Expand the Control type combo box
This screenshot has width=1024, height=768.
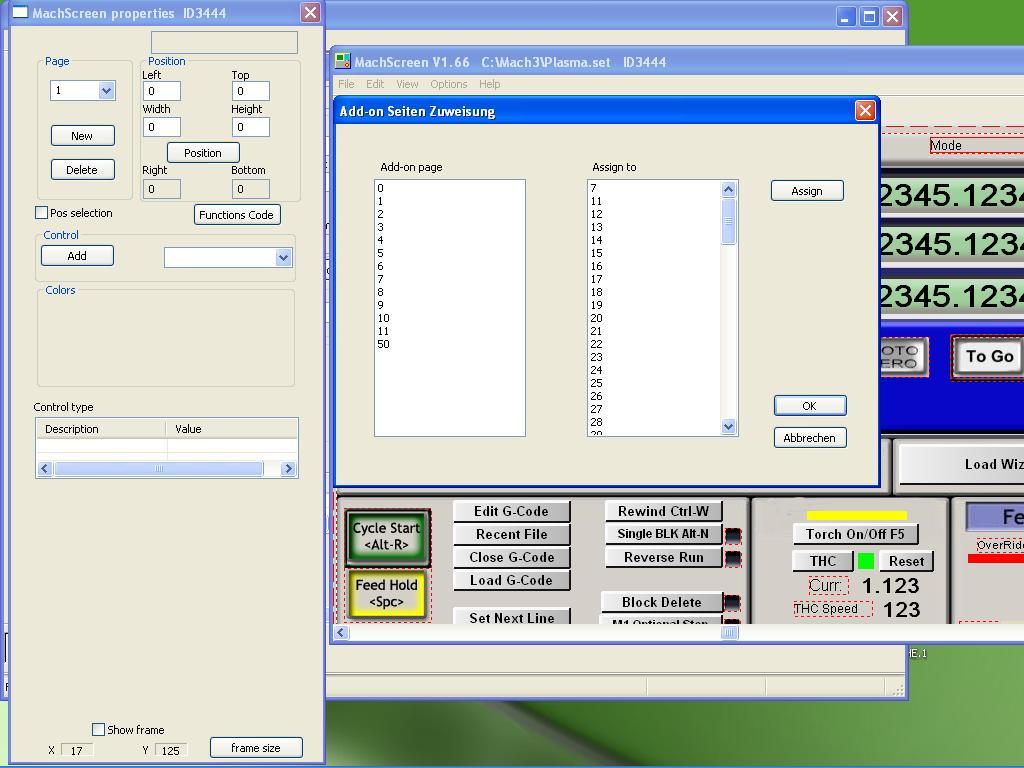(283, 257)
